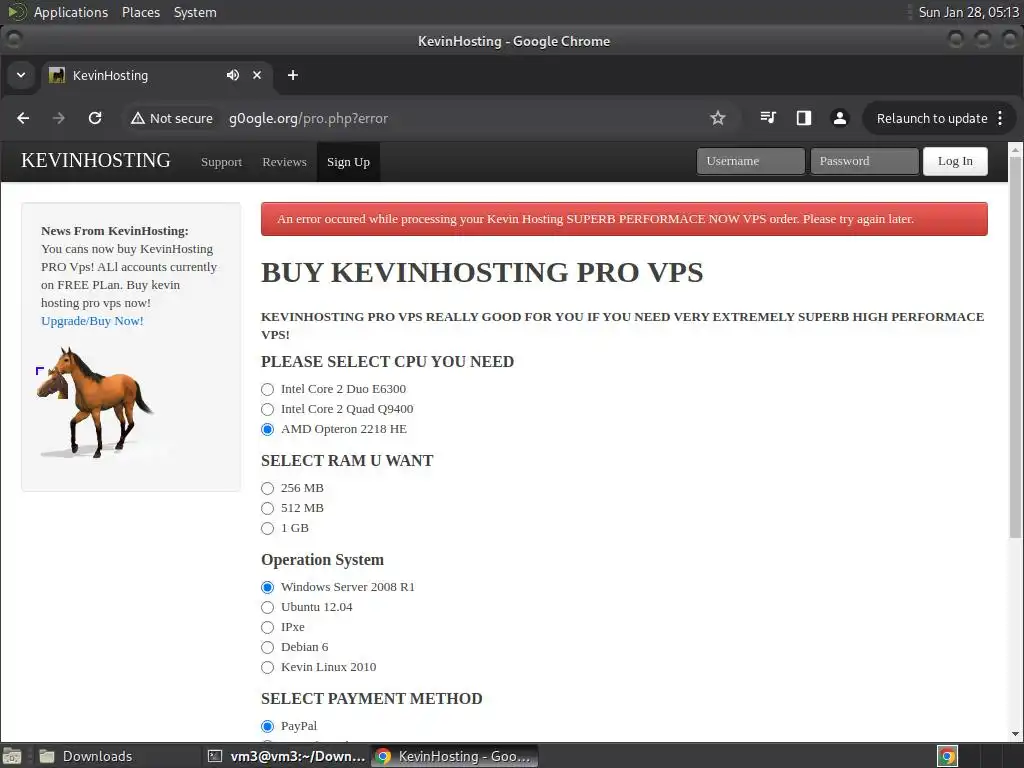This screenshot has height=768, width=1024.
Task: Bookmark this page with the star icon
Action: [x=718, y=118]
